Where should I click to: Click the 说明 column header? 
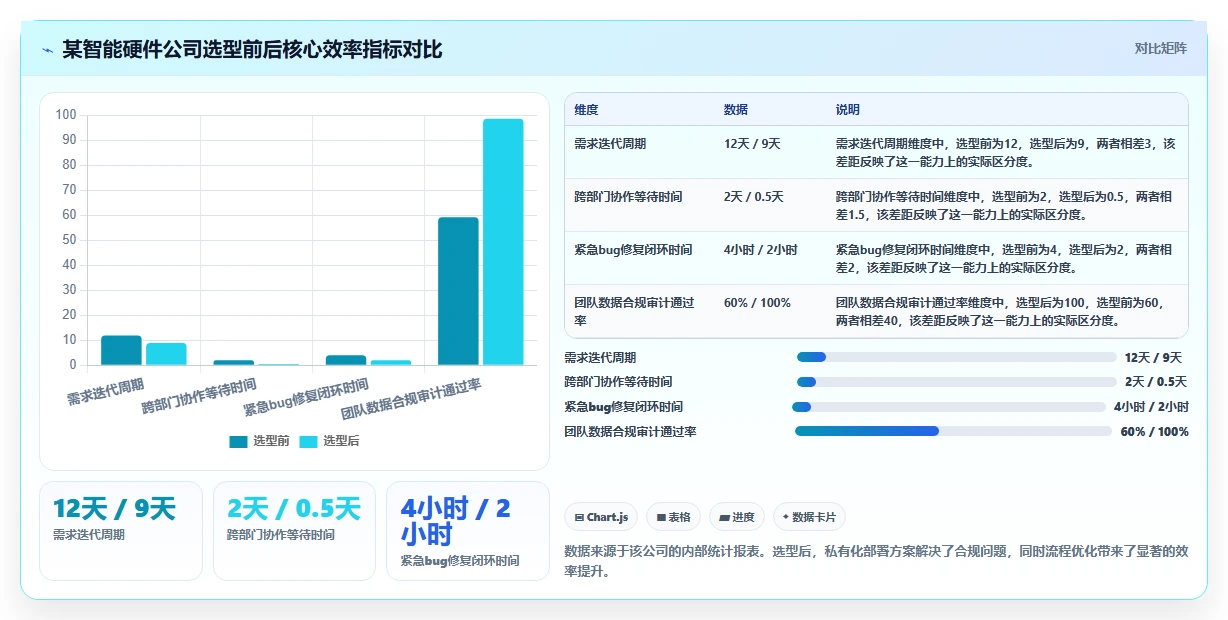(848, 110)
